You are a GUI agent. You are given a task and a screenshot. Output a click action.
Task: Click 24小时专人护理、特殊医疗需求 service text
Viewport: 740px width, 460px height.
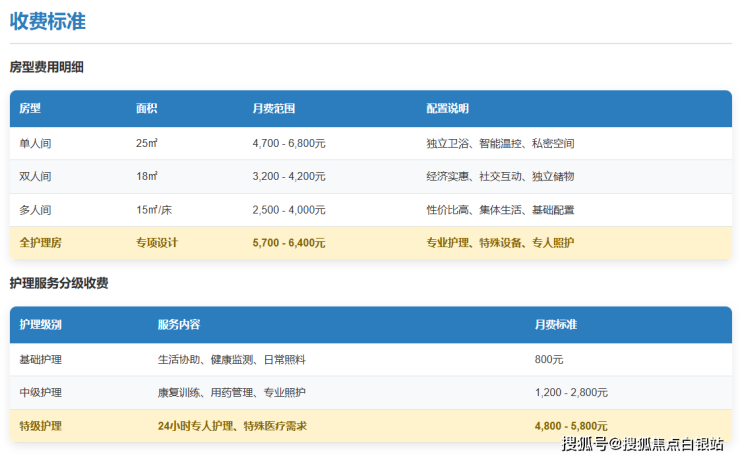pos(232,426)
